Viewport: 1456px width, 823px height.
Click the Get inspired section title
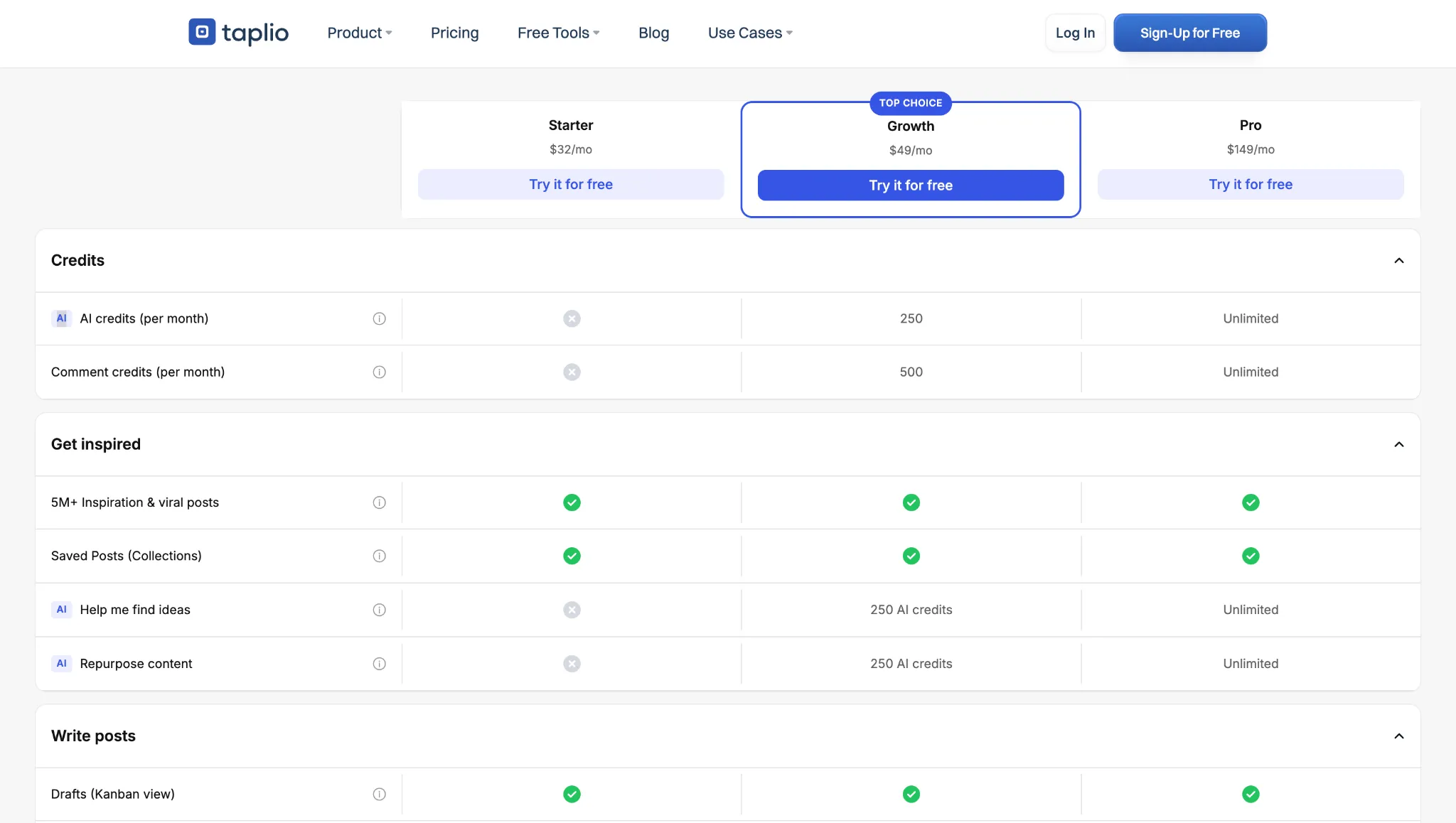(96, 444)
